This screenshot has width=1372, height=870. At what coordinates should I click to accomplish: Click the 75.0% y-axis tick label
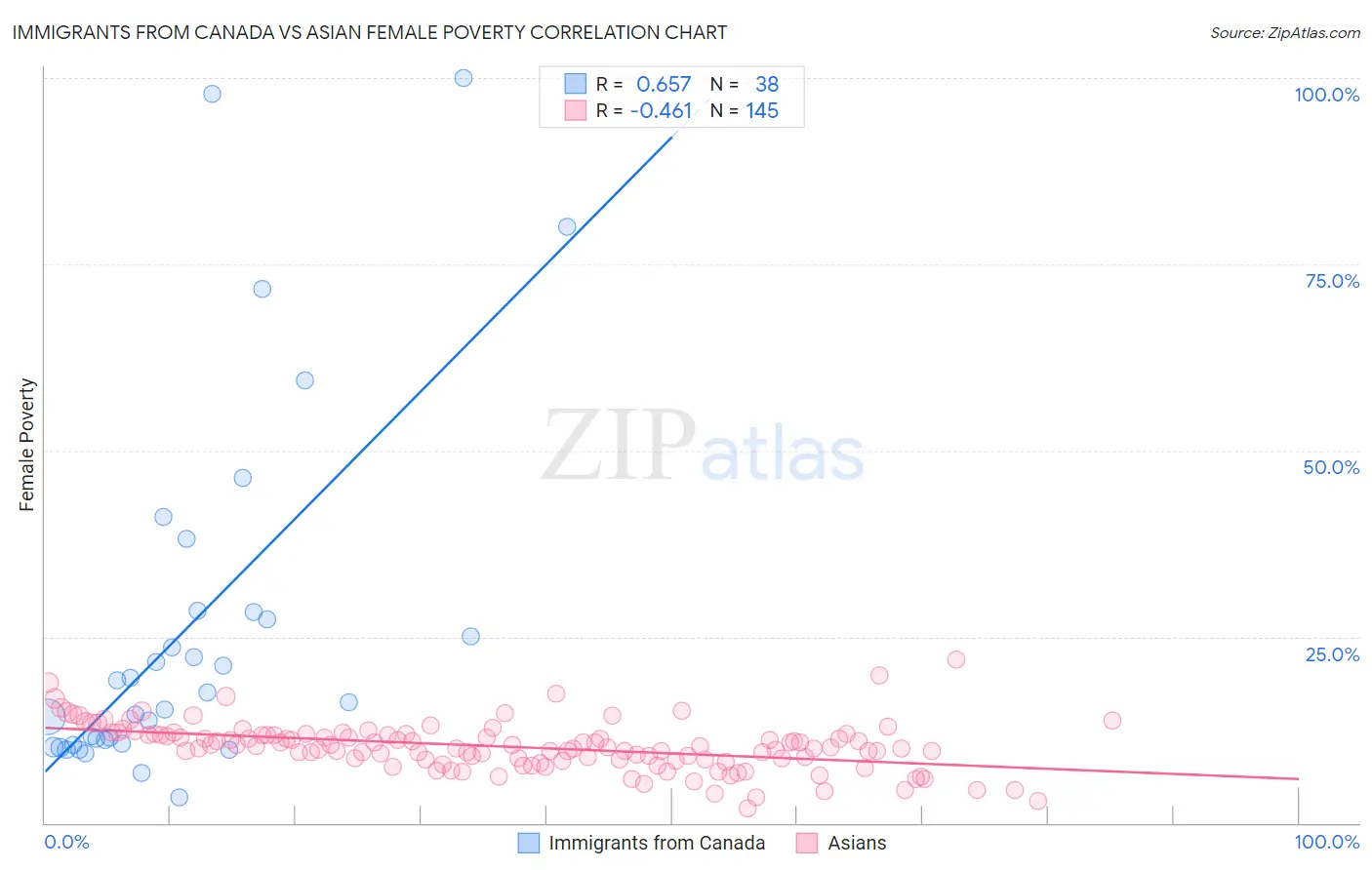click(x=1332, y=281)
